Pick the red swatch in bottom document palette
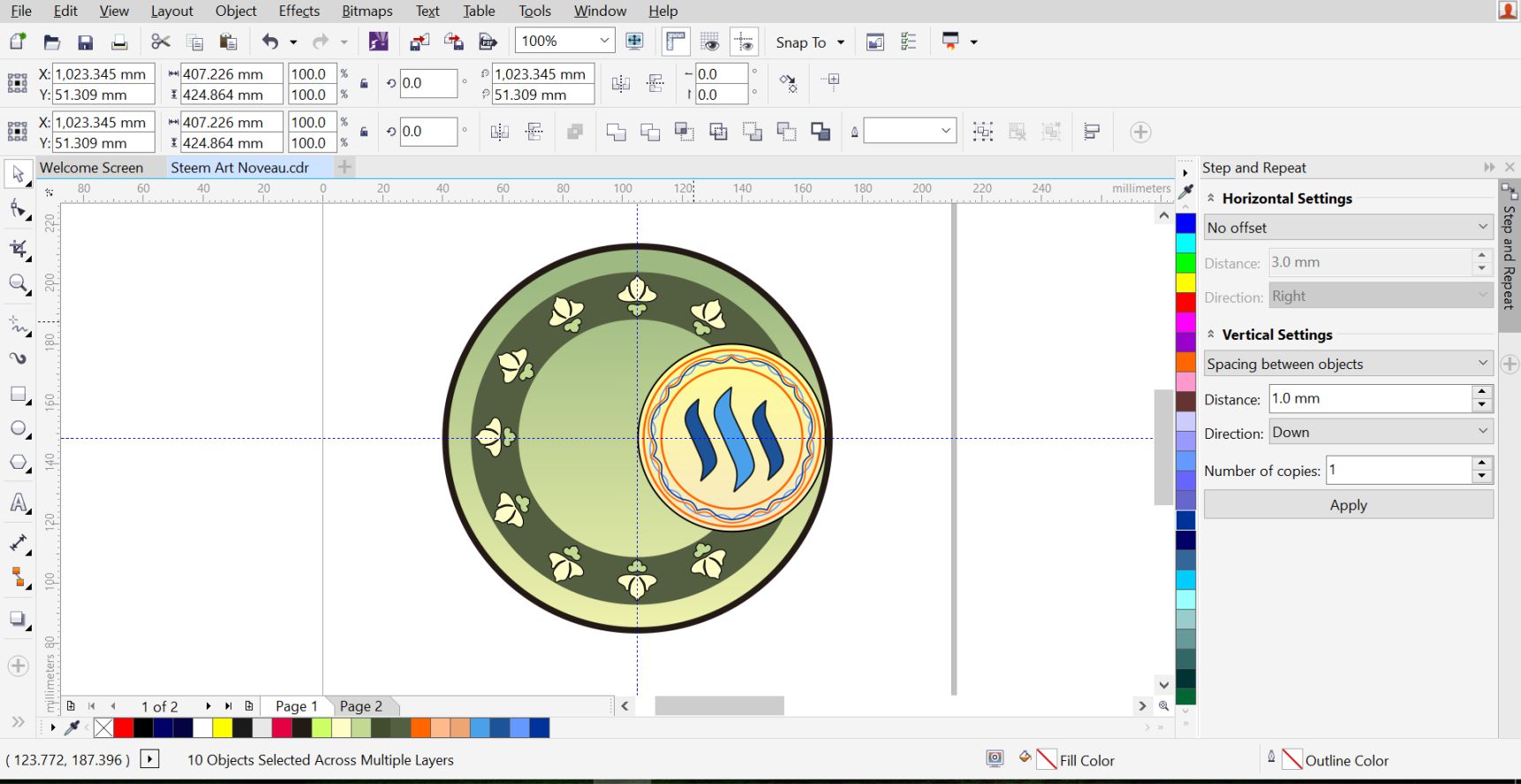Screen dimensions: 1521x784 point(123,727)
